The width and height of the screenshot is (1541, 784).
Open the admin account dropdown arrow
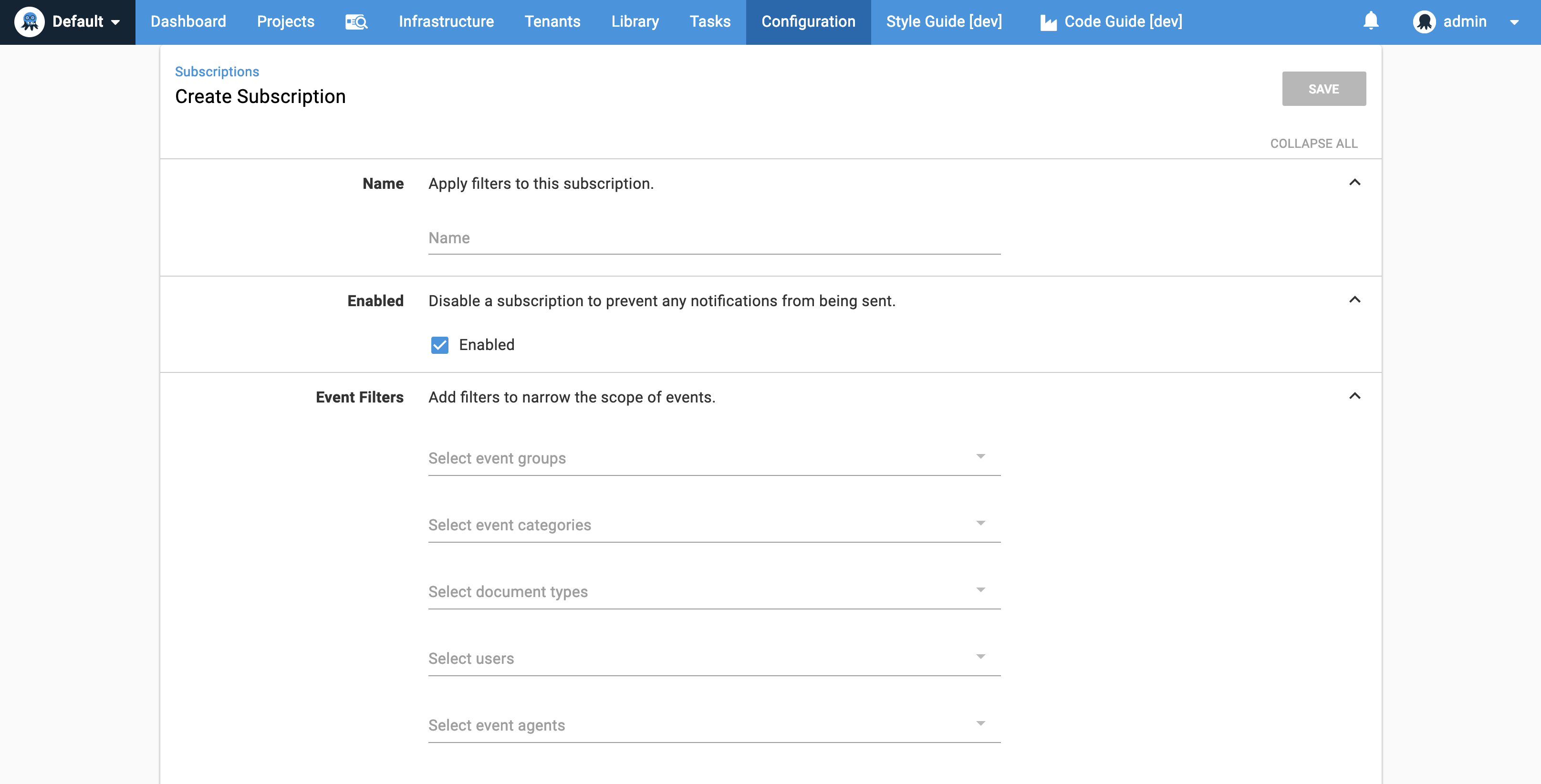tap(1515, 21)
